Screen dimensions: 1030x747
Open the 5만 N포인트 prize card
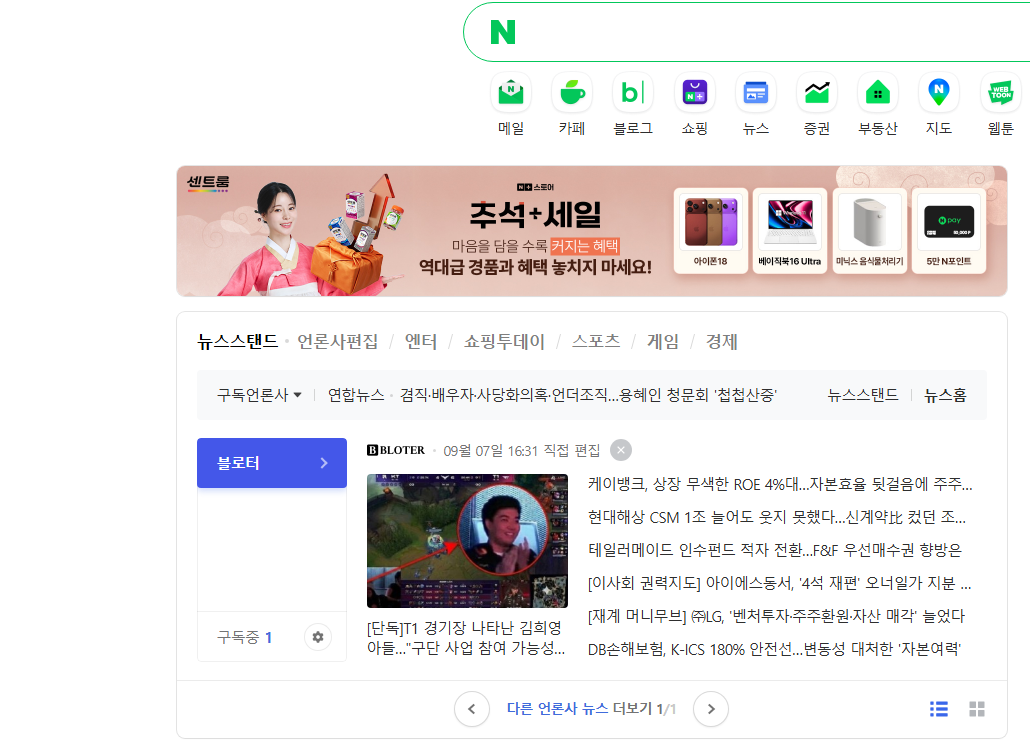[949, 231]
